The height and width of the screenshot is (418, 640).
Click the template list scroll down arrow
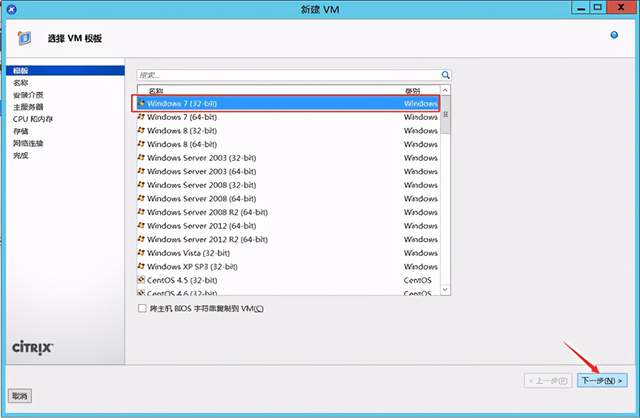tap(445, 289)
